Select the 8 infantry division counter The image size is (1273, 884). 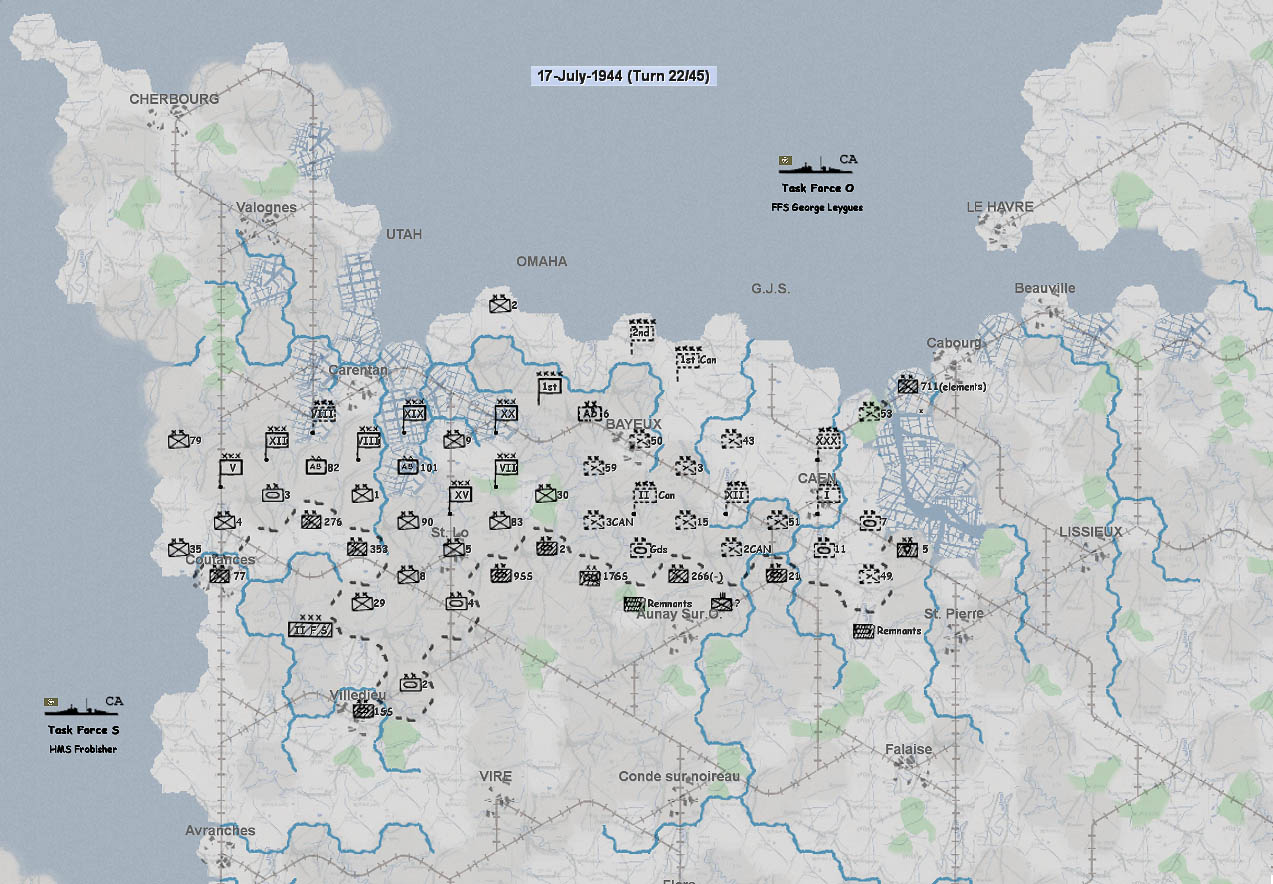pyautogui.click(x=407, y=575)
